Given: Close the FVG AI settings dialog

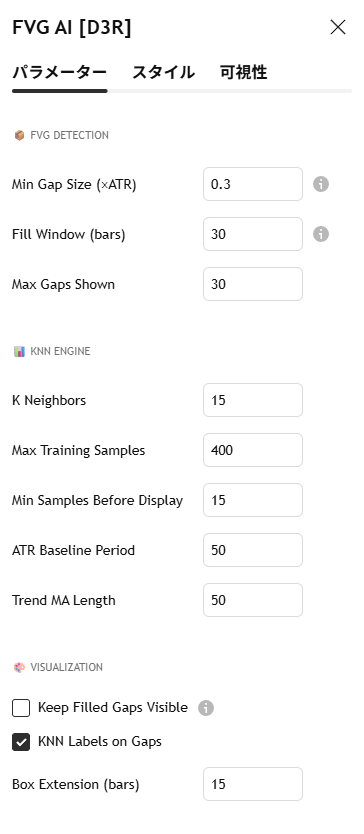Looking at the screenshot, I should [338, 27].
